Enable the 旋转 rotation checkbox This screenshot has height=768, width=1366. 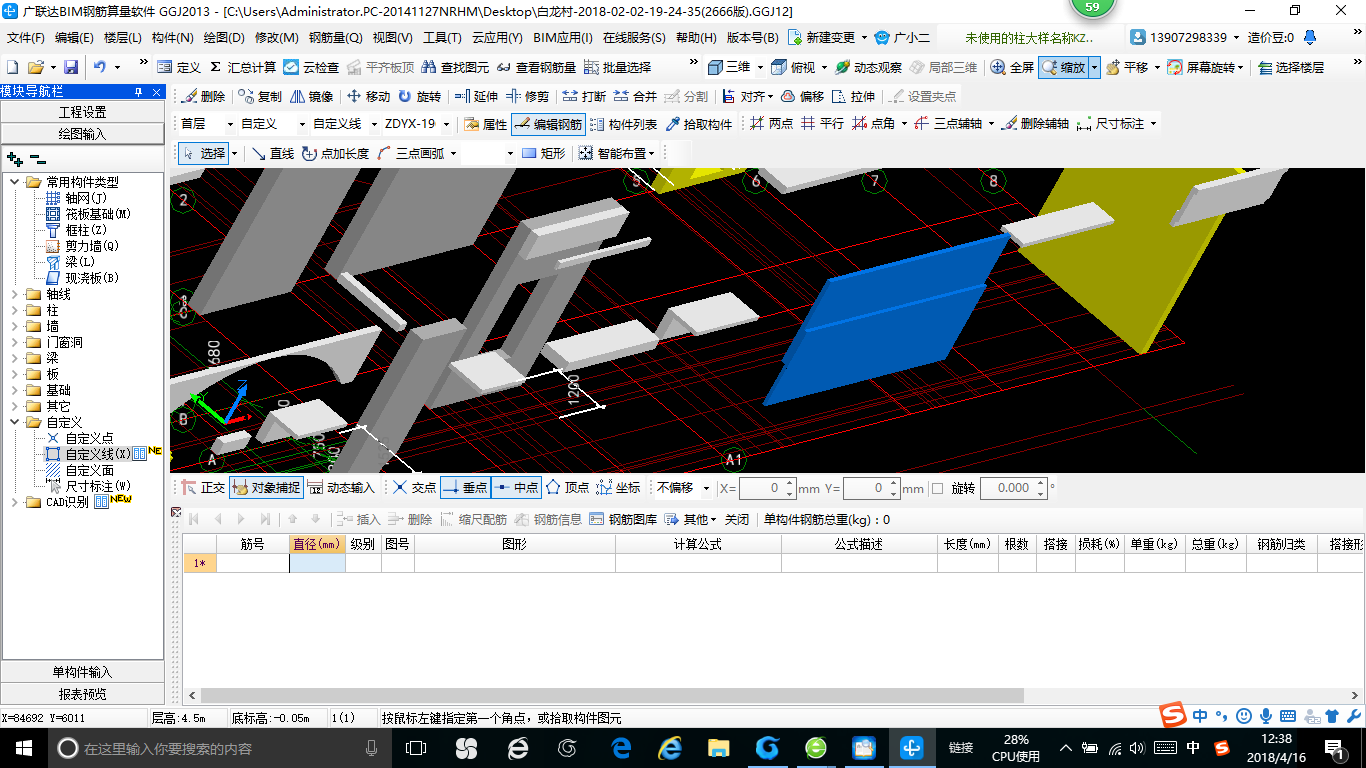pos(937,488)
